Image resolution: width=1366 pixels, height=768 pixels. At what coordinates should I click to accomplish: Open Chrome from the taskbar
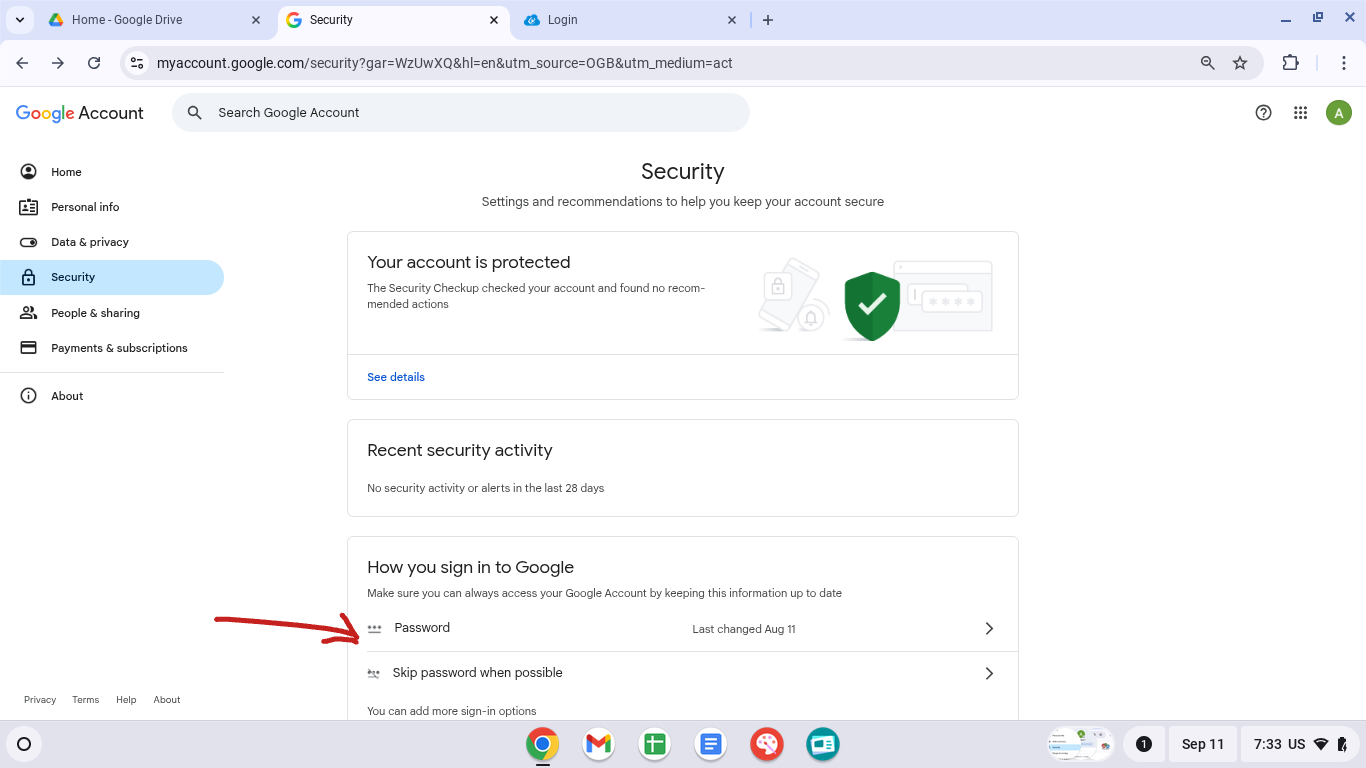click(542, 744)
